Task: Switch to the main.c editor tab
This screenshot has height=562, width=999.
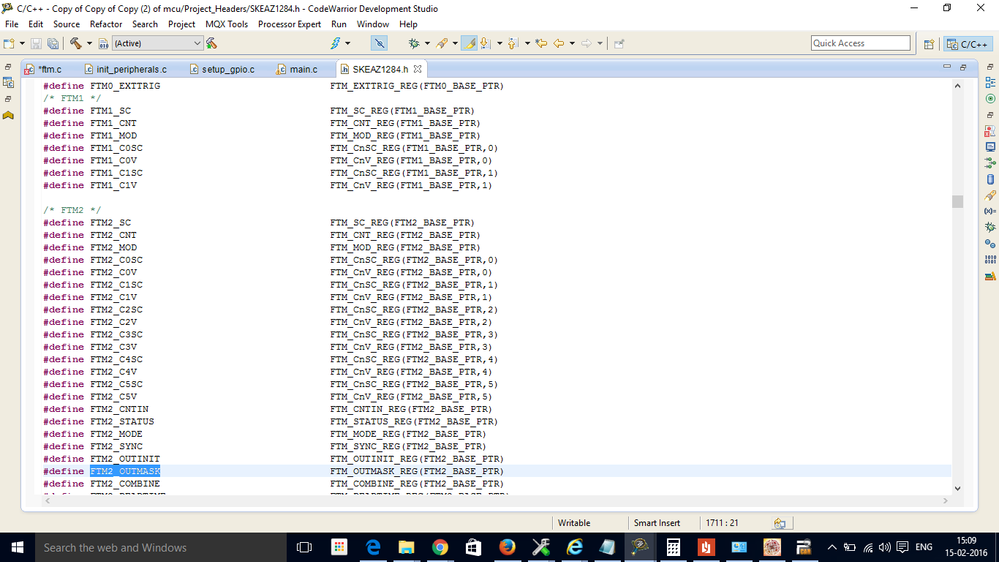Action: point(297,69)
